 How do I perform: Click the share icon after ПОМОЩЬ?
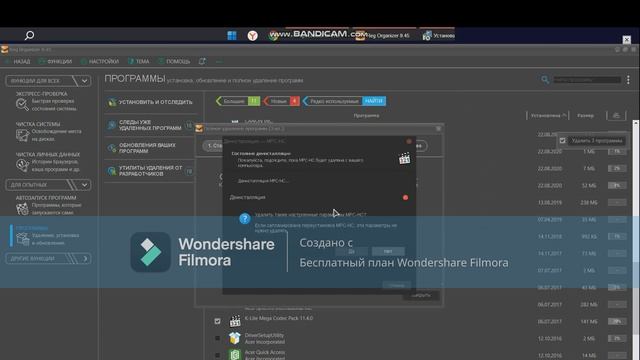[202, 61]
